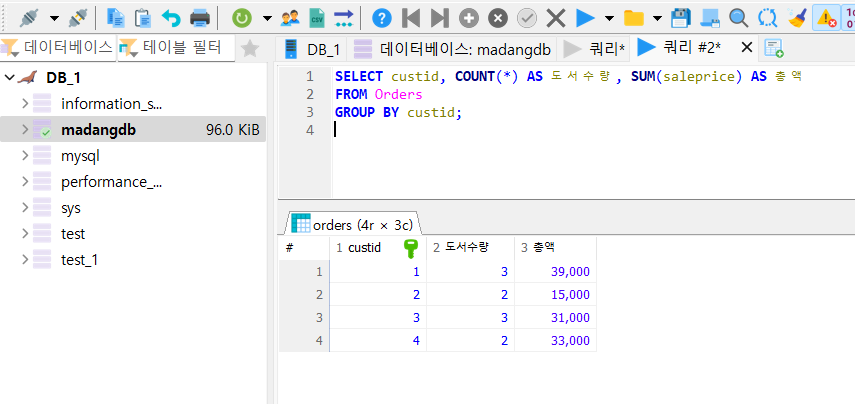Post changes with the check circle icon
Screen dimensions: 855x404
pyautogui.click(x=527, y=19)
